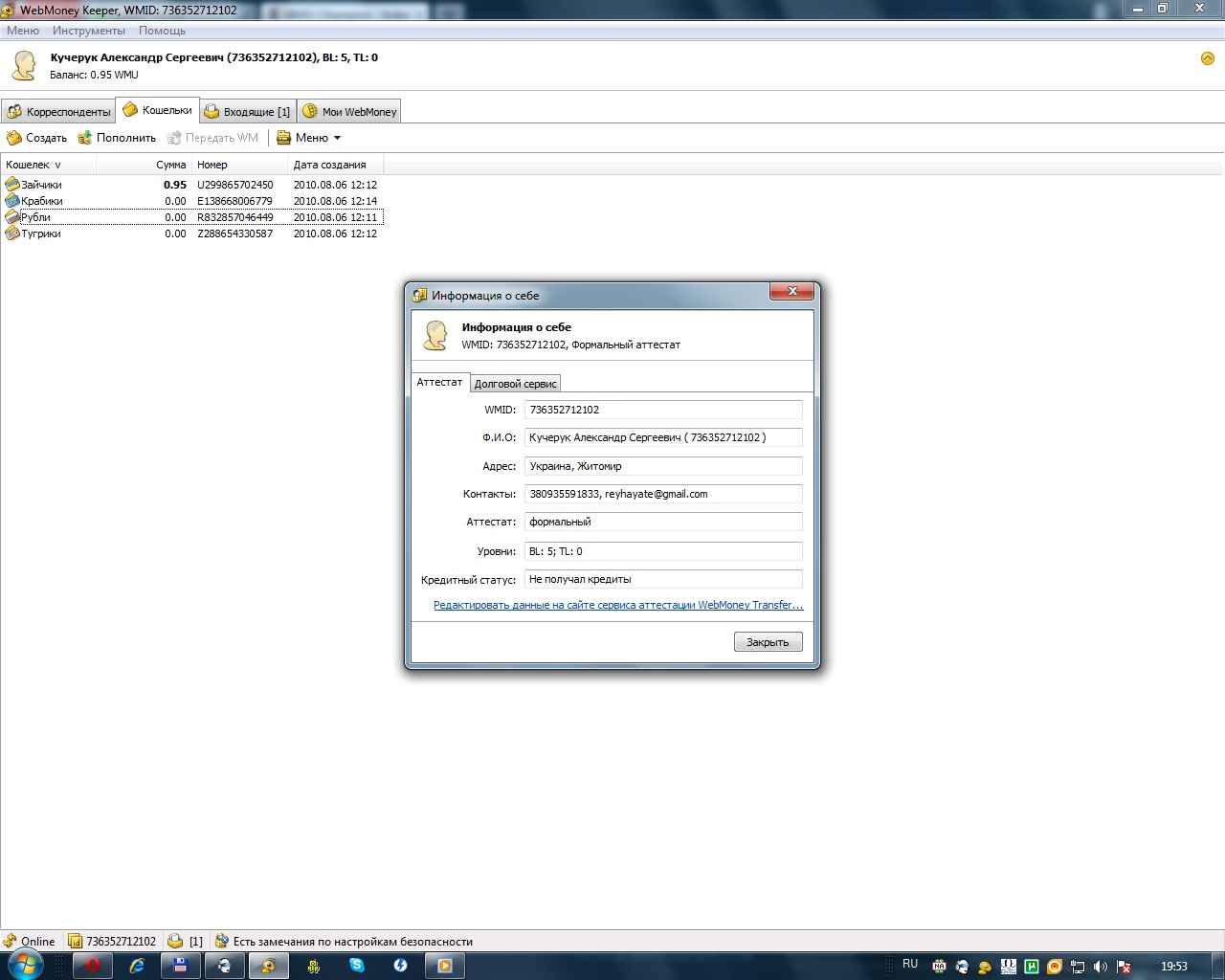
Task: Click the blue lightning bolt taskbar icon
Action: 401,966
